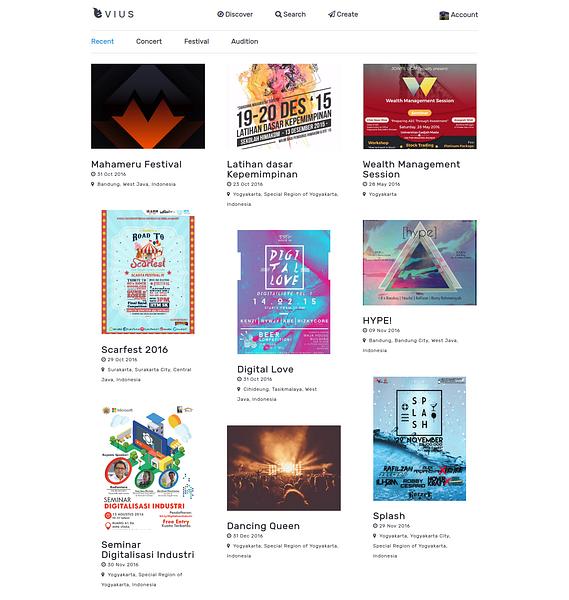Open the Festival tab
This screenshot has height=600, width=569.
coord(197,41)
